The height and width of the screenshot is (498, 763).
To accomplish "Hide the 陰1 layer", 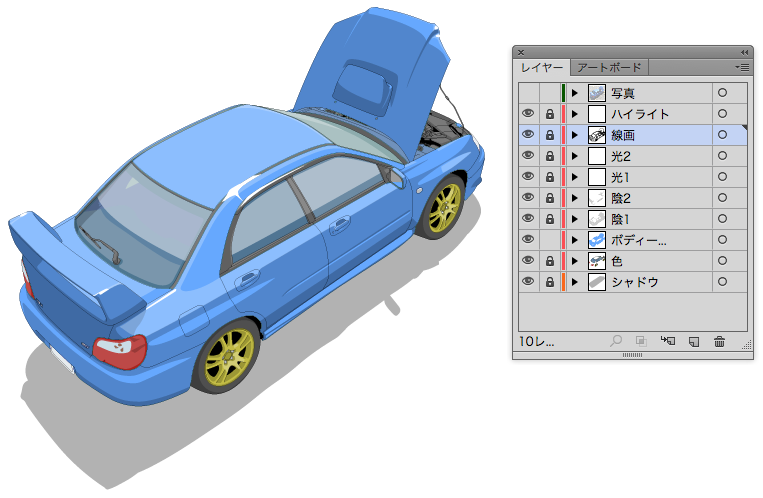I will pos(528,218).
